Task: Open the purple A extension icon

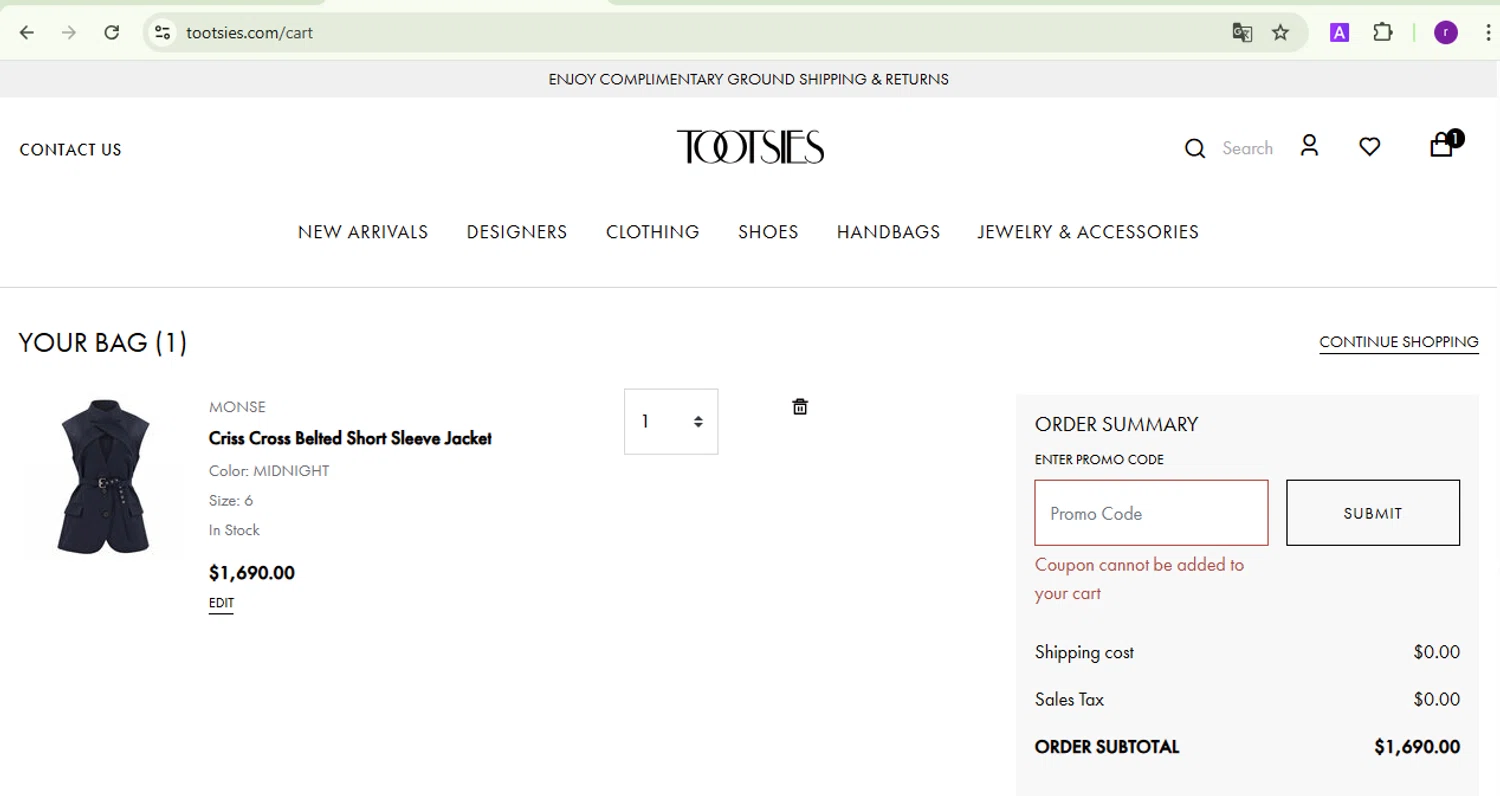Action: pos(1339,33)
